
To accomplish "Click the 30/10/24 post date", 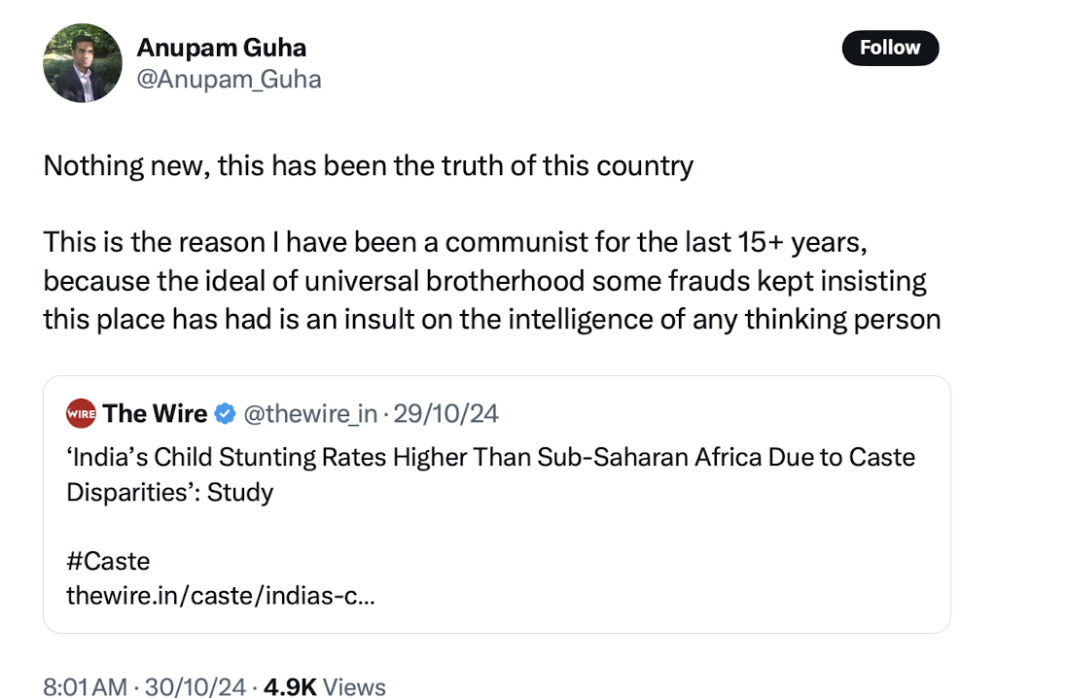I will [x=195, y=686].
